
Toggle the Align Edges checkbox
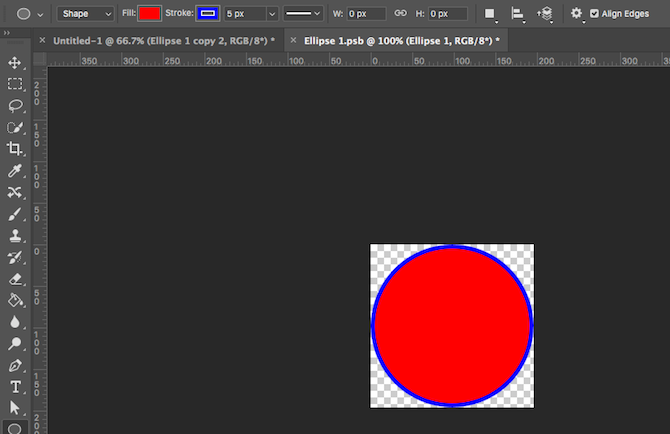point(594,14)
